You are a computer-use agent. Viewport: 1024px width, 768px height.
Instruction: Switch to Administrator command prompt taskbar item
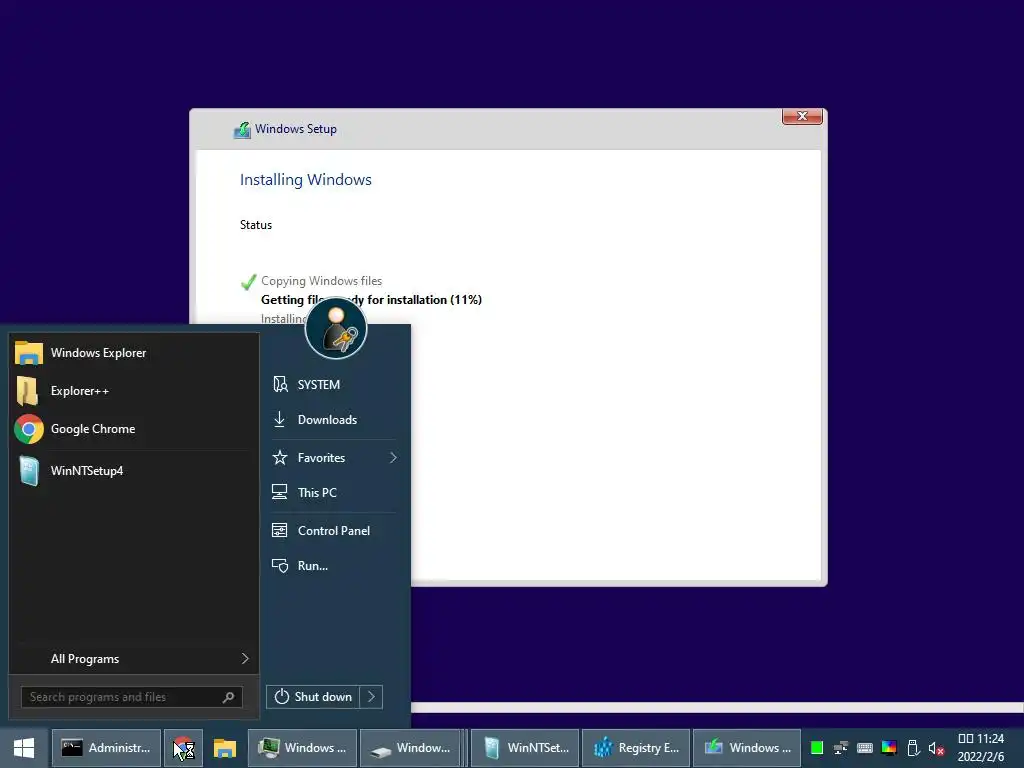point(106,748)
